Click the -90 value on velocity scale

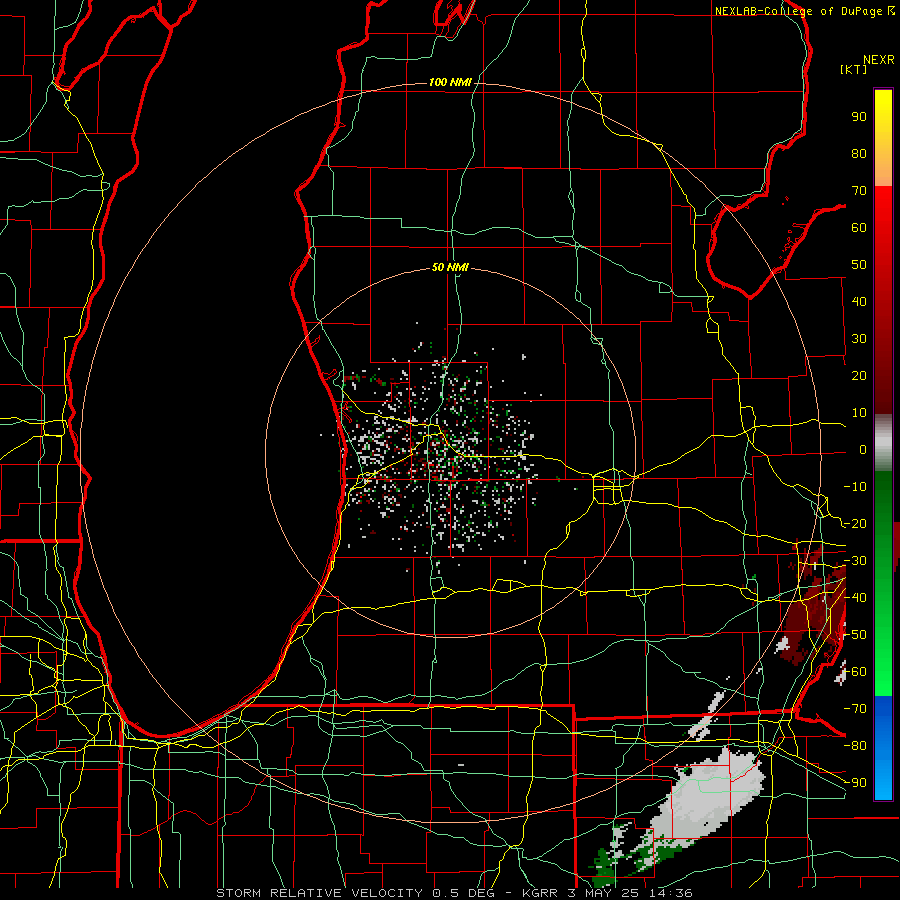855,783
